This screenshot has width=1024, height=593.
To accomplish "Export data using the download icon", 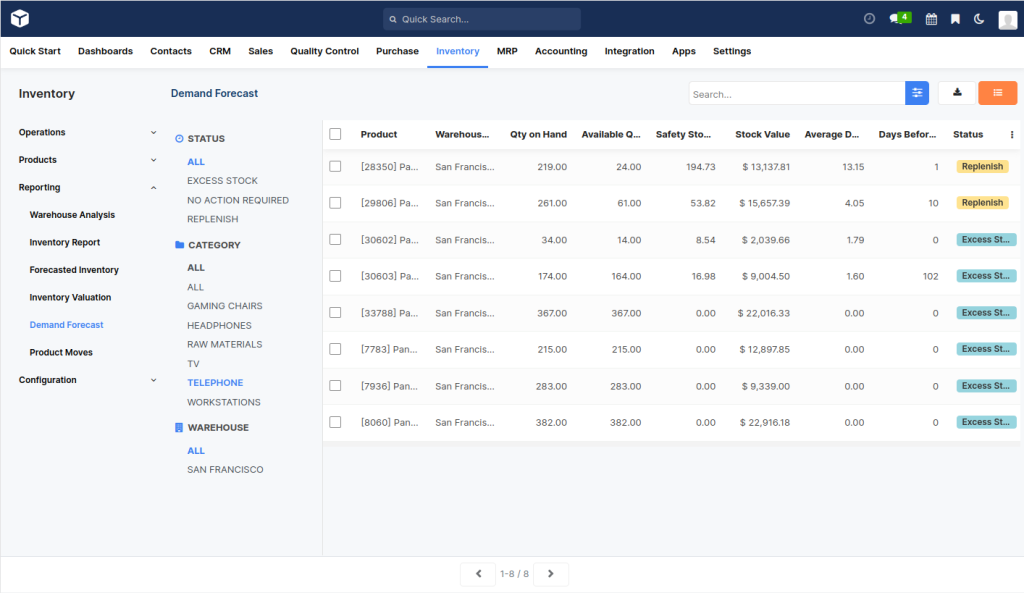I will (956, 92).
